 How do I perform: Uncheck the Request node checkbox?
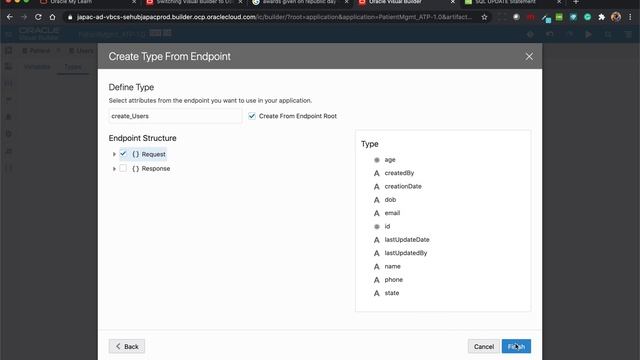coord(123,154)
